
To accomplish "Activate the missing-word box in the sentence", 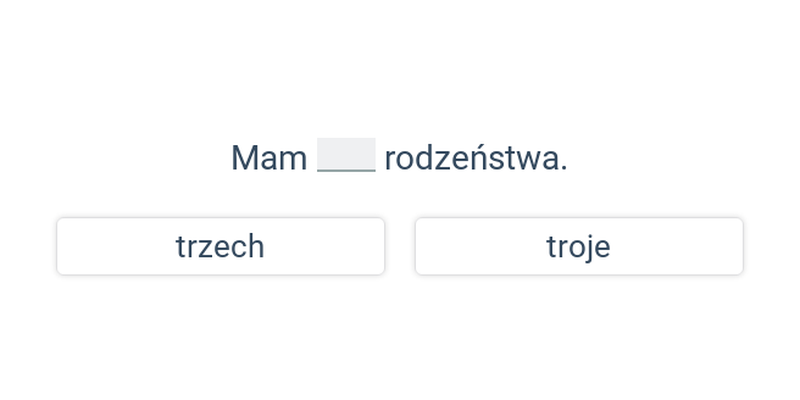I will (346, 155).
